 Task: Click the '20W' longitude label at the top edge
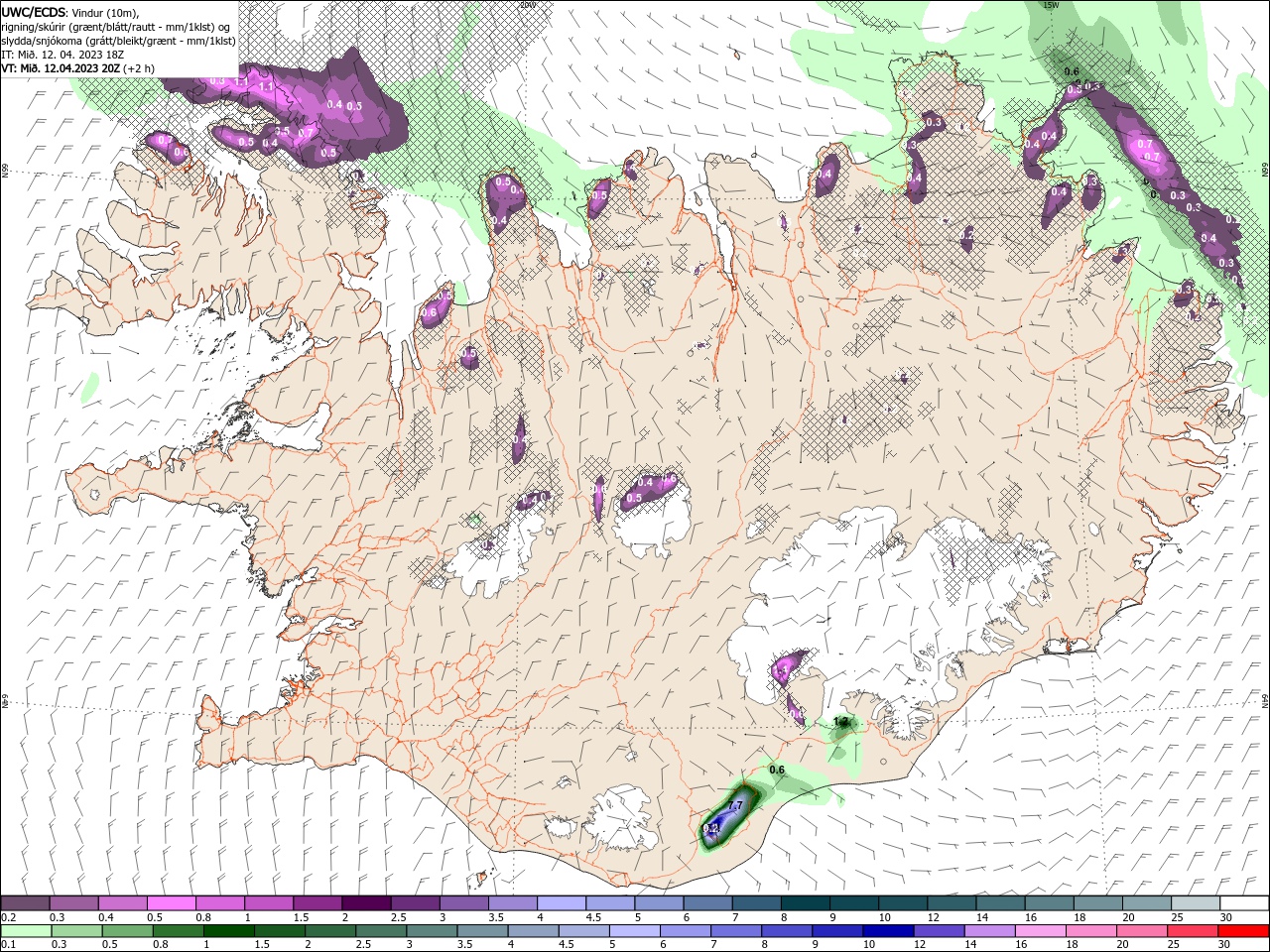click(x=527, y=5)
